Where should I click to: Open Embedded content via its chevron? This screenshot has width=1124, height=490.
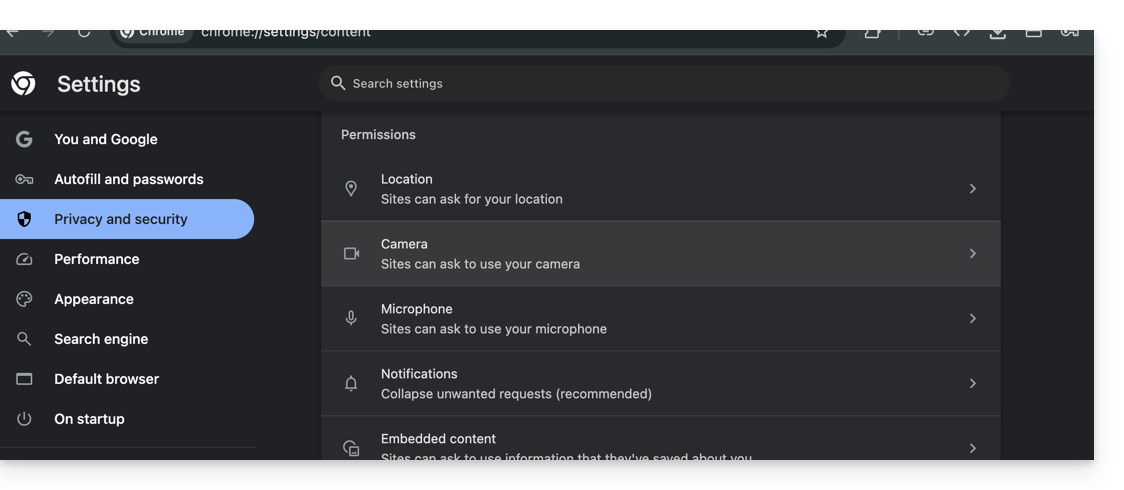972,448
